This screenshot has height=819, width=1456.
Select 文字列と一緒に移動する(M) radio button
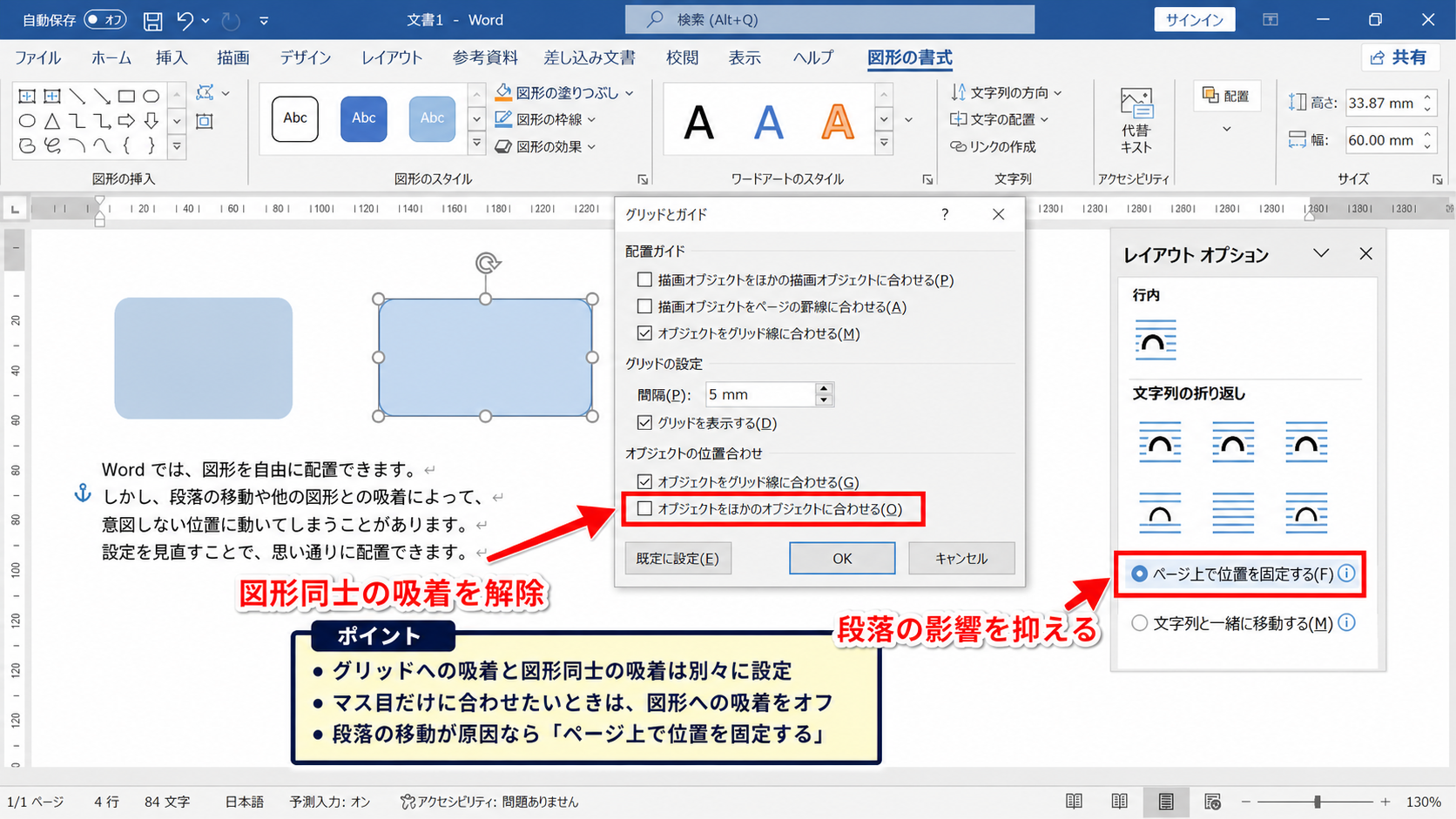pyautogui.click(x=1139, y=623)
